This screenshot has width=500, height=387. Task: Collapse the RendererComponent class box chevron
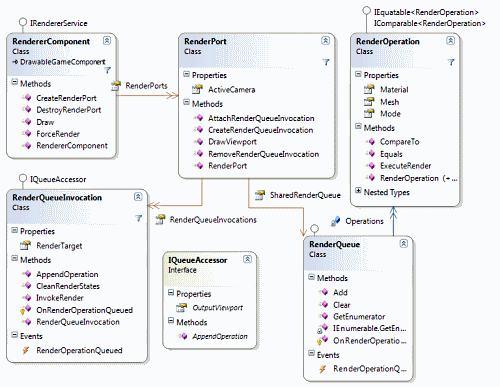[107, 41]
